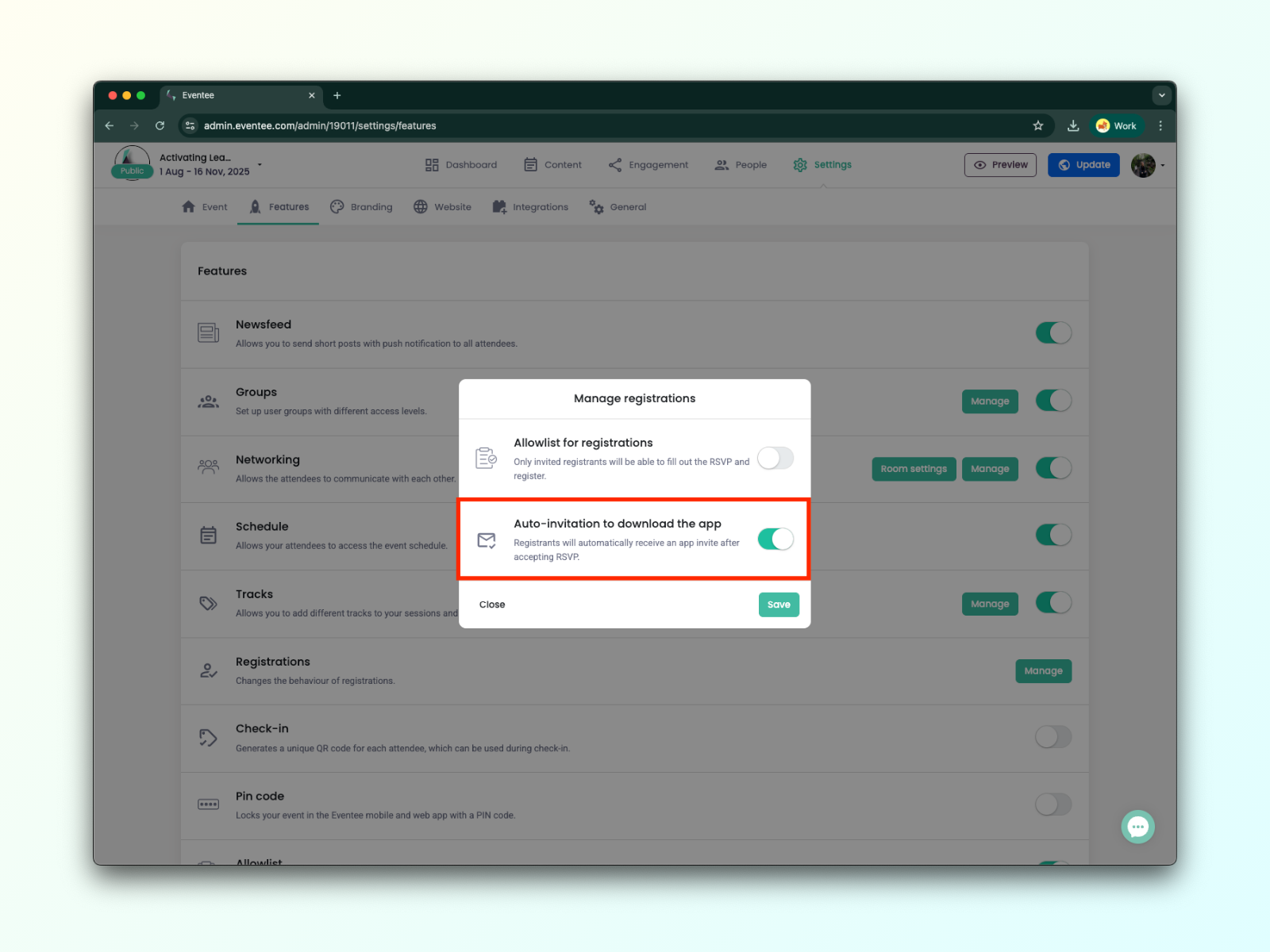
Task: Enable the Pin code feature switch
Action: tap(1053, 804)
